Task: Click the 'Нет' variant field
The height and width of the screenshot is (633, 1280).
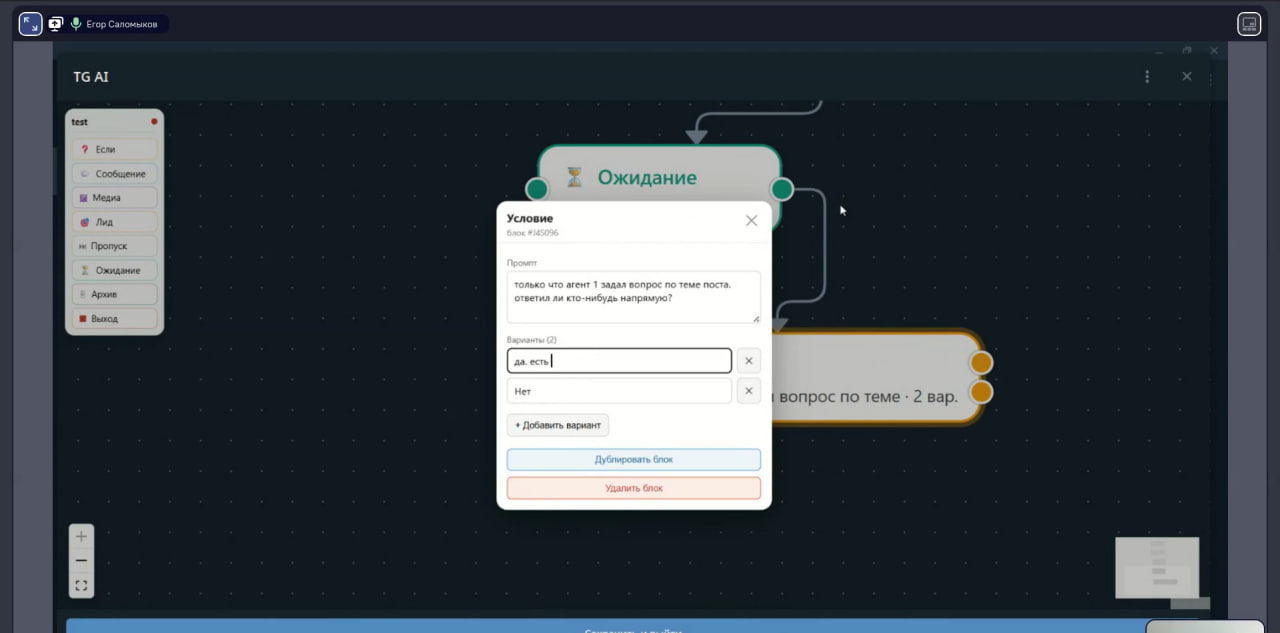Action: [619, 391]
